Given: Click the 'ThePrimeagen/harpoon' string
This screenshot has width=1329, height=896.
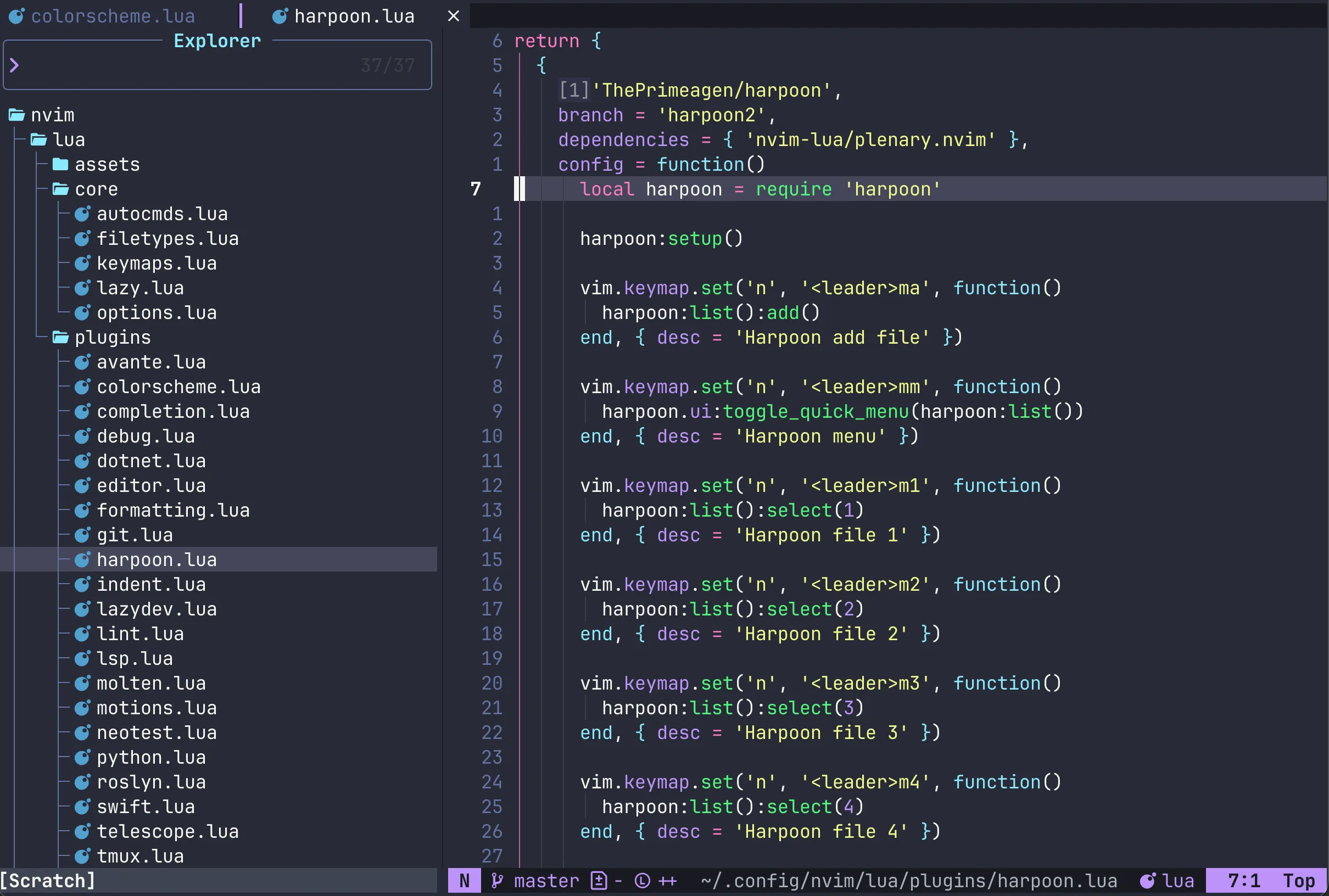Looking at the screenshot, I should click(x=711, y=90).
